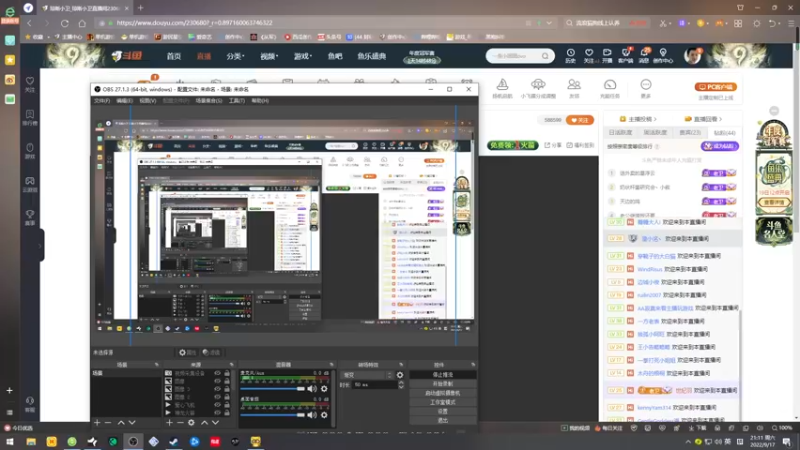The width and height of the screenshot is (800, 450).
Task: Adjust the 桌面音频 volume slider
Action: pyautogui.click(x=272, y=415)
